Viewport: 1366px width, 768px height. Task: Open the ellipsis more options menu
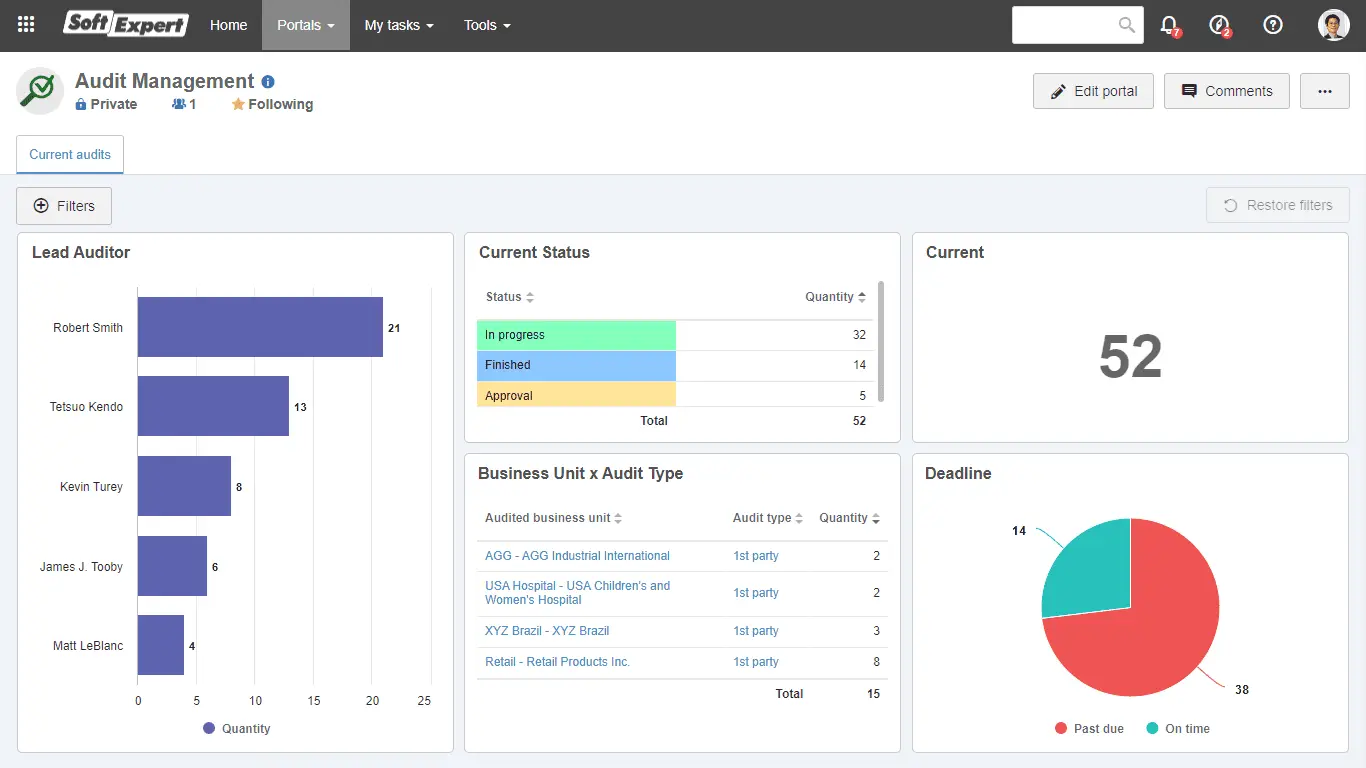click(x=1324, y=91)
